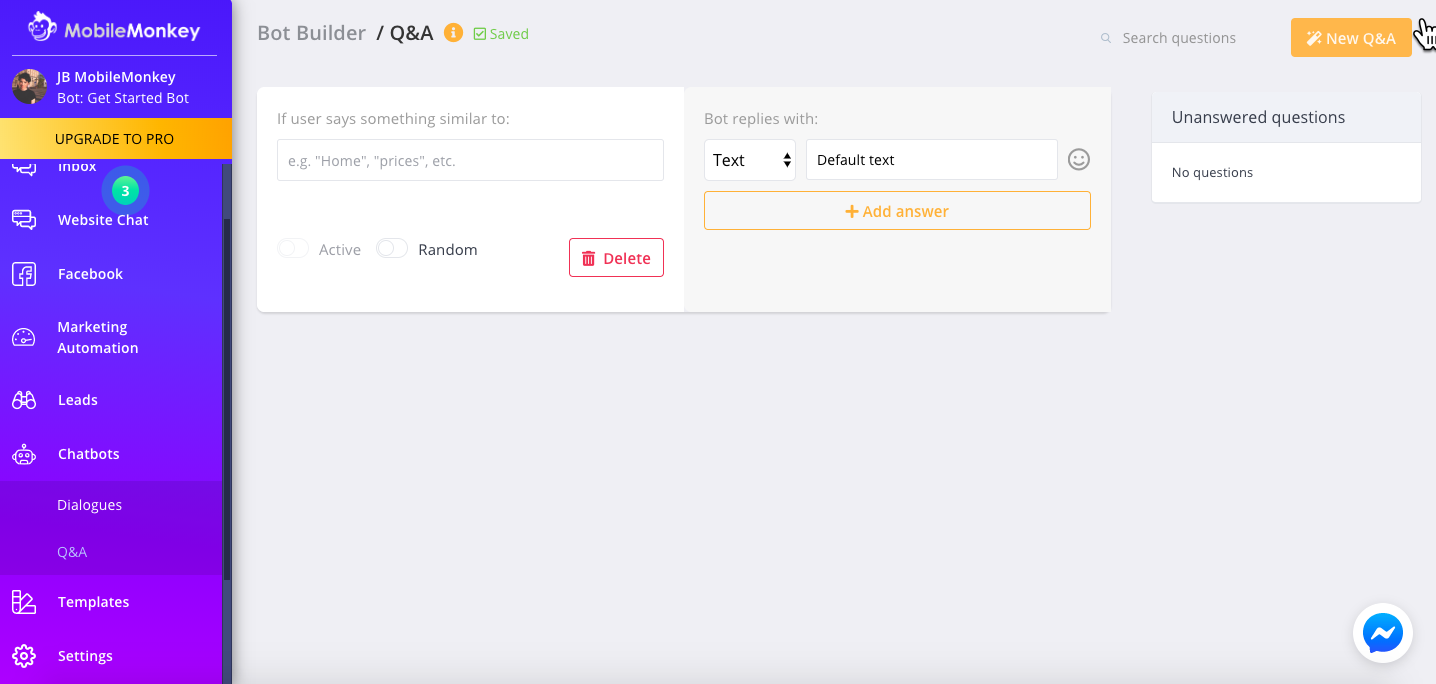The height and width of the screenshot is (684, 1436).
Task: Open the Text reply type dropdown
Action: pyautogui.click(x=750, y=159)
